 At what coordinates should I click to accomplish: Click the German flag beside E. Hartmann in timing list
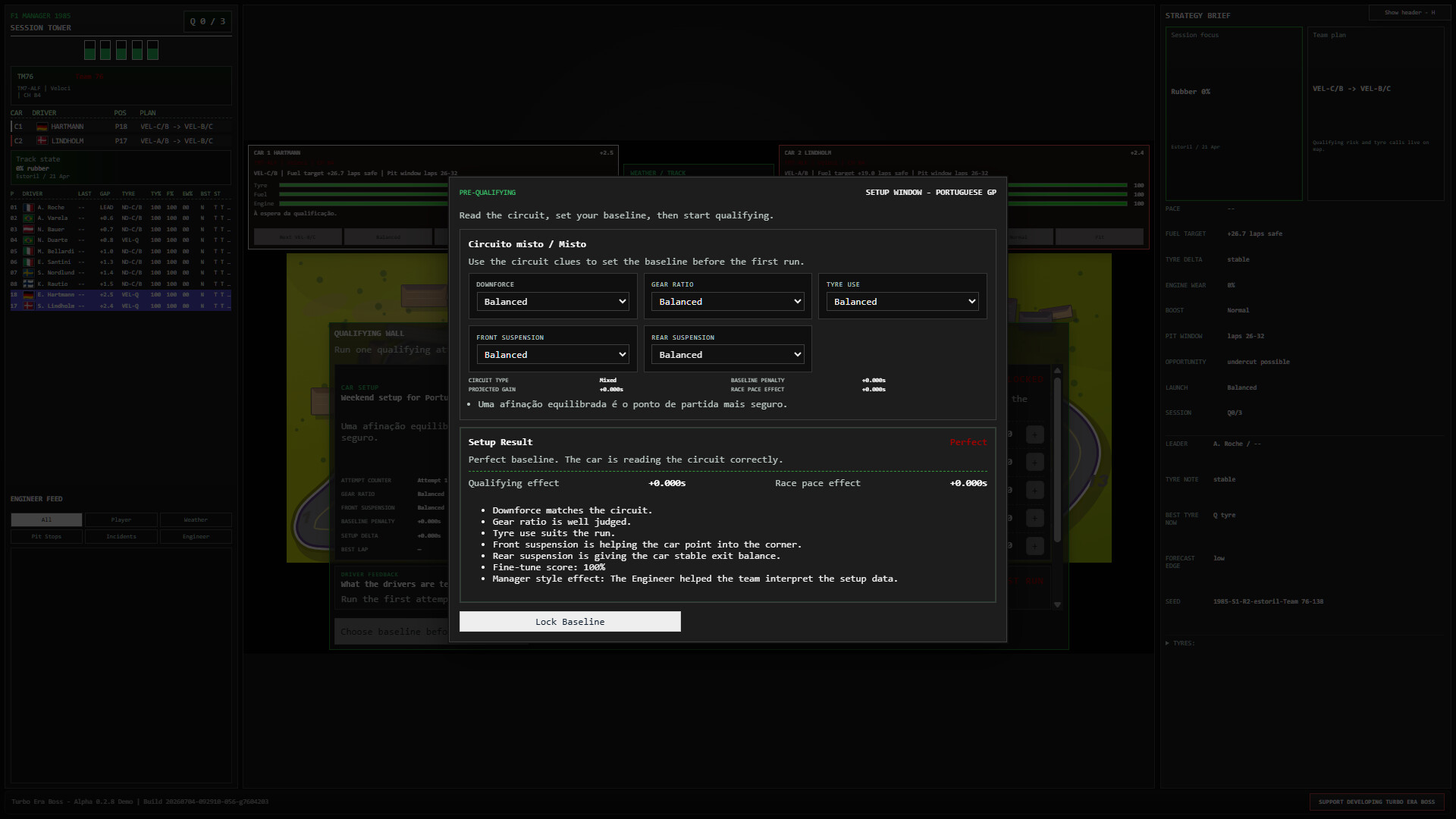(x=28, y=295)
